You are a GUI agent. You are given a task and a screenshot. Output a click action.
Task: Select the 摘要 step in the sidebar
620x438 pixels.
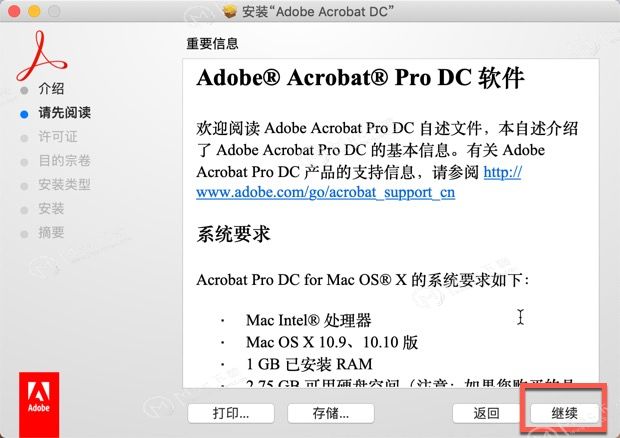pos(51,233)
